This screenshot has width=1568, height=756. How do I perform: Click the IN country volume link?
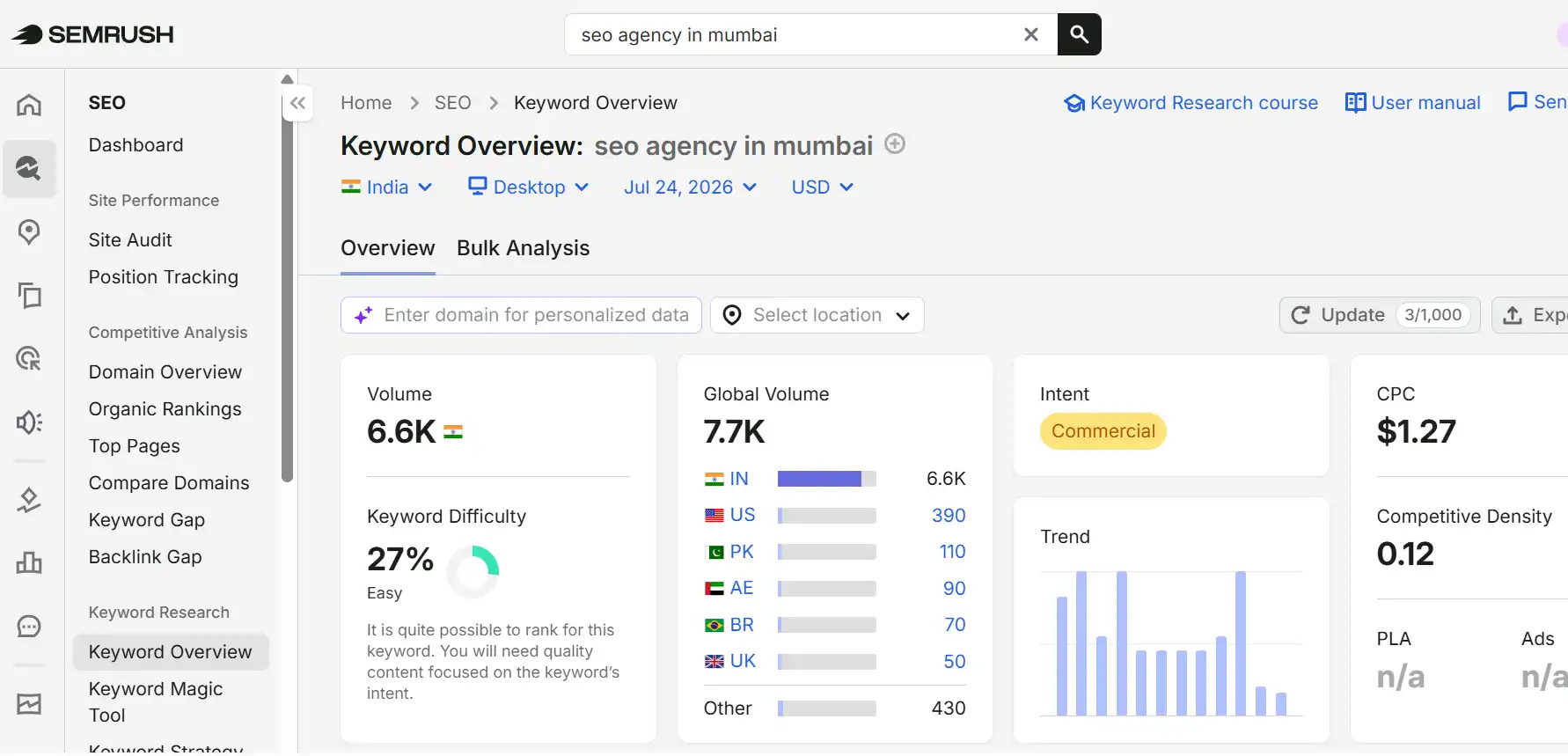739,479
